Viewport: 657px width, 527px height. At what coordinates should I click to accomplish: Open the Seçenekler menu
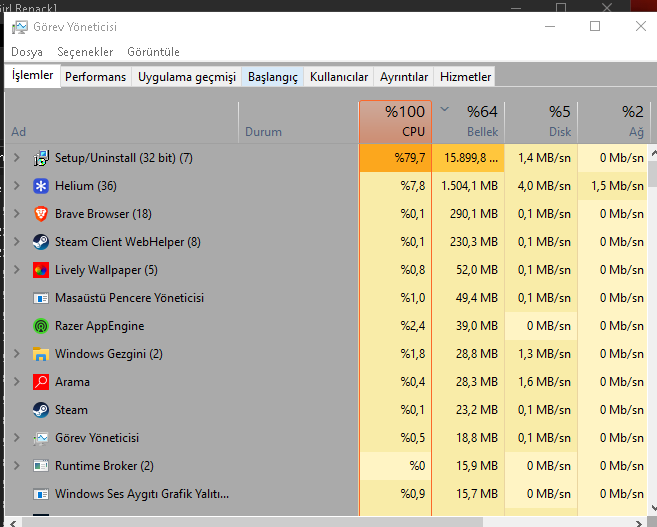click(x=85, y=52)
